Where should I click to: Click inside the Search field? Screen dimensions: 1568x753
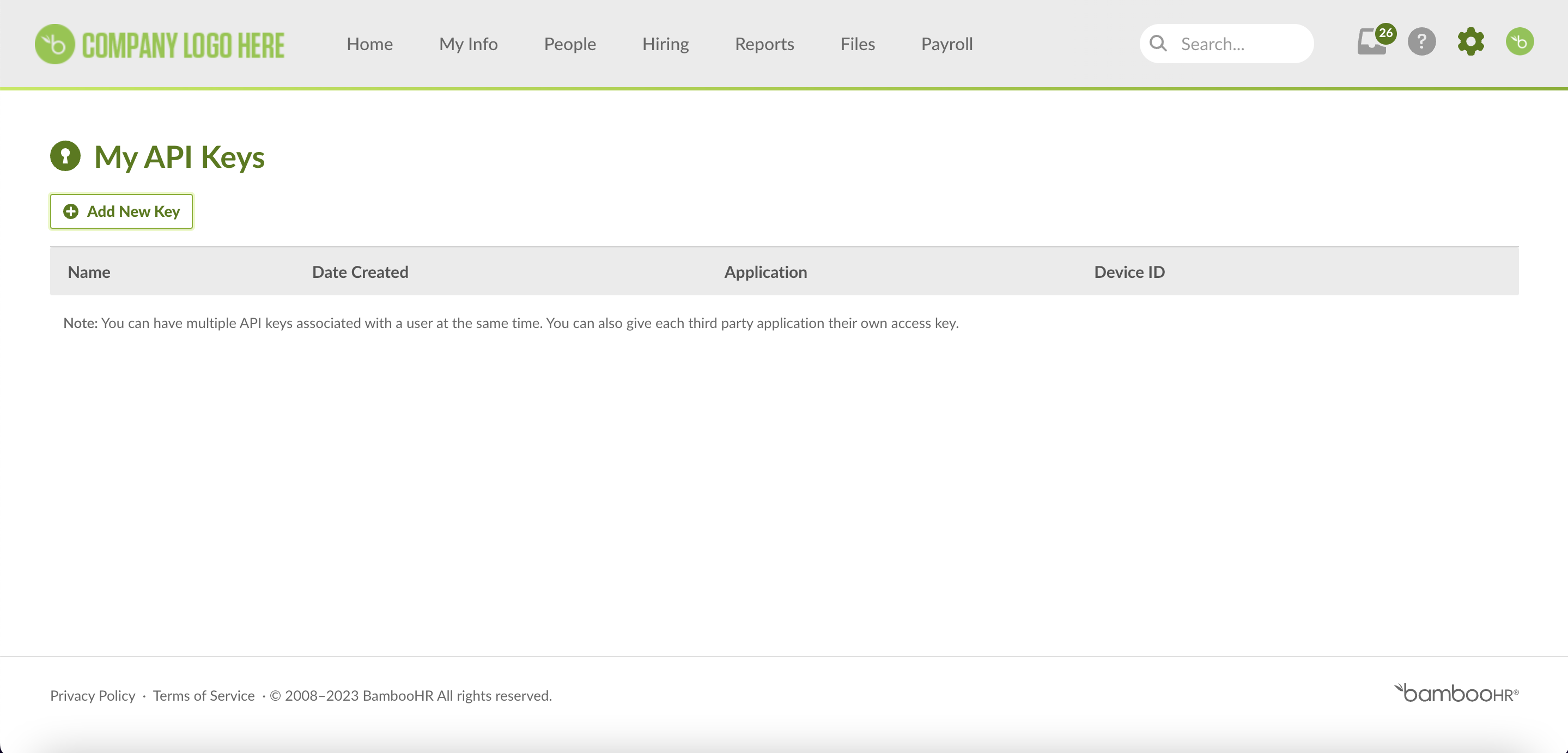pyautogui.click(x=1242, y=43)
